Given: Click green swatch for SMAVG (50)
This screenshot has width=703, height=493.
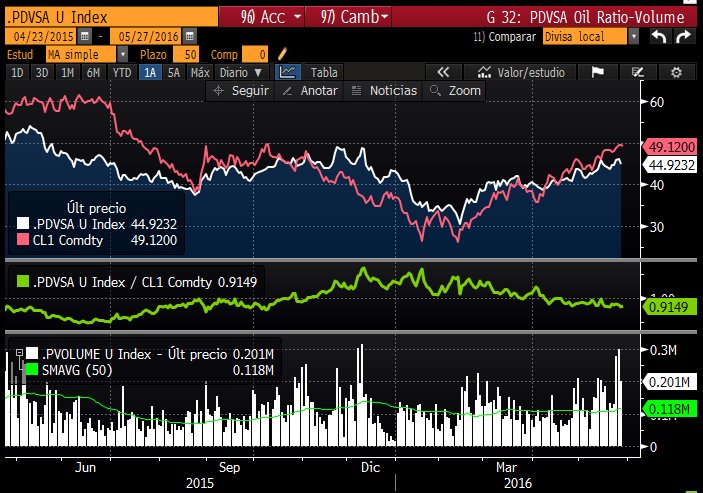Looking at the screenshot, I should 32,370.
